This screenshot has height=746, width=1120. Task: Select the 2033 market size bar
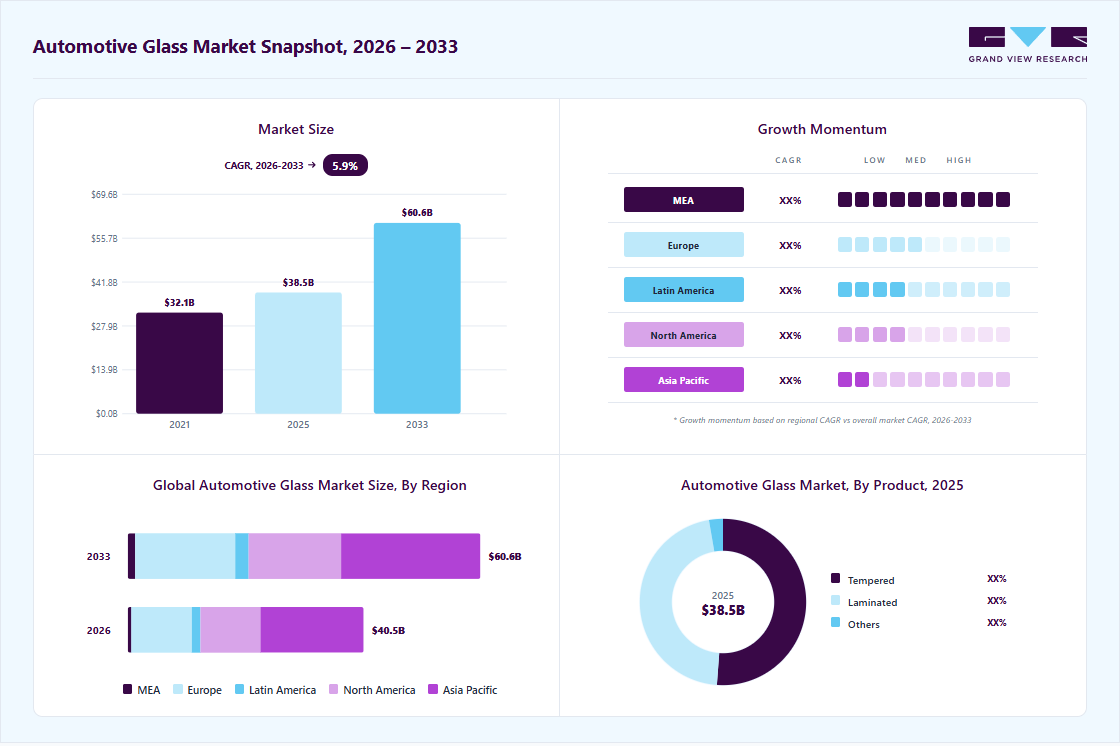417,318
